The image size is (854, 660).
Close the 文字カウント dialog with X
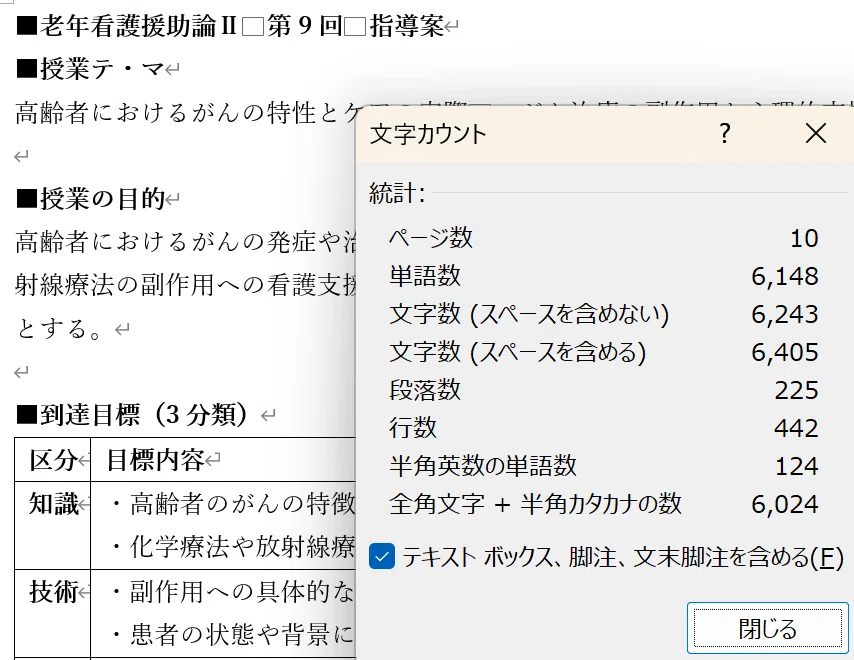(x=816, y=134)
